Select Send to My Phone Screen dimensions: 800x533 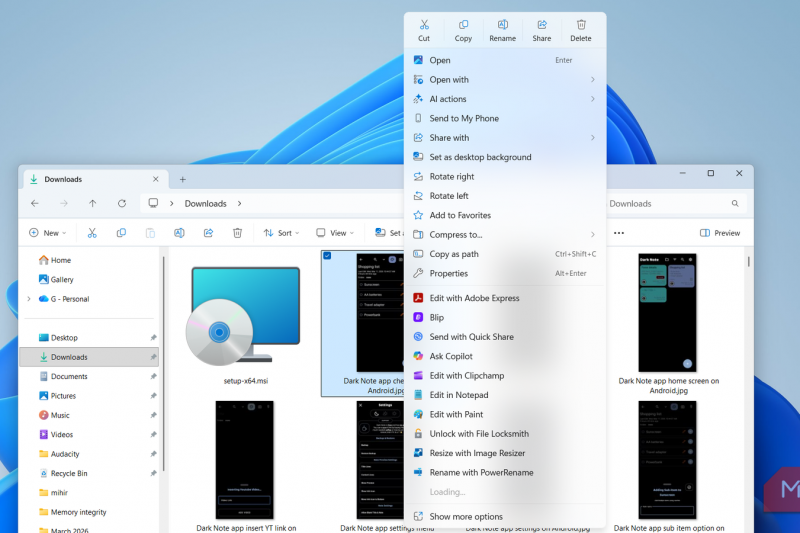tap(505, 118)
